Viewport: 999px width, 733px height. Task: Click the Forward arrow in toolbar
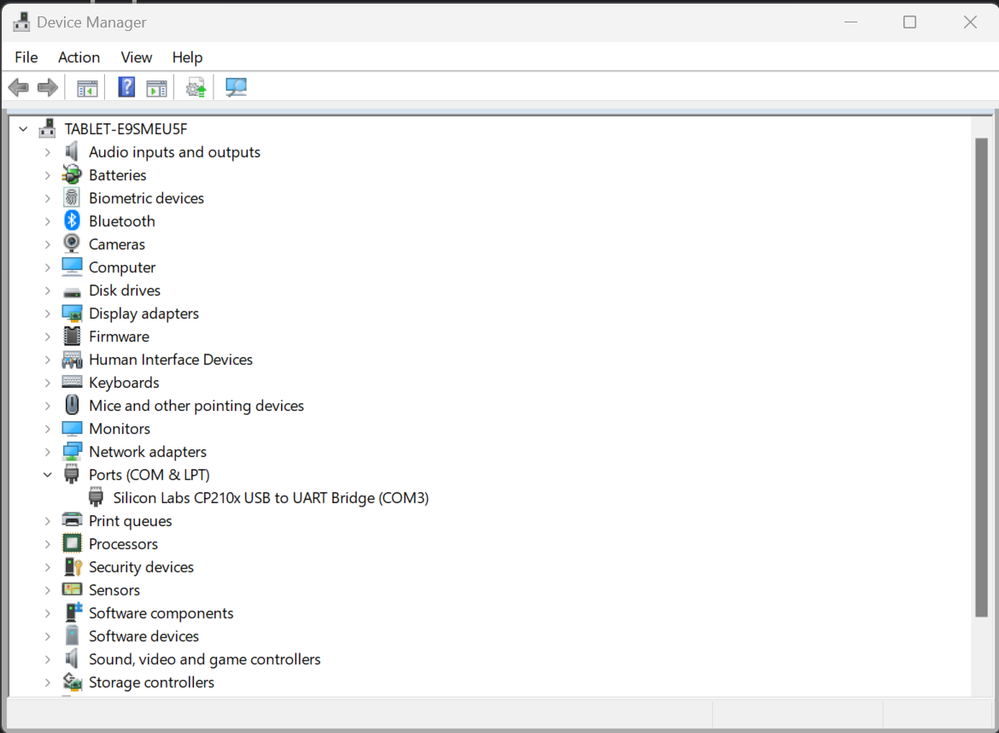click(x=47, y=88)
